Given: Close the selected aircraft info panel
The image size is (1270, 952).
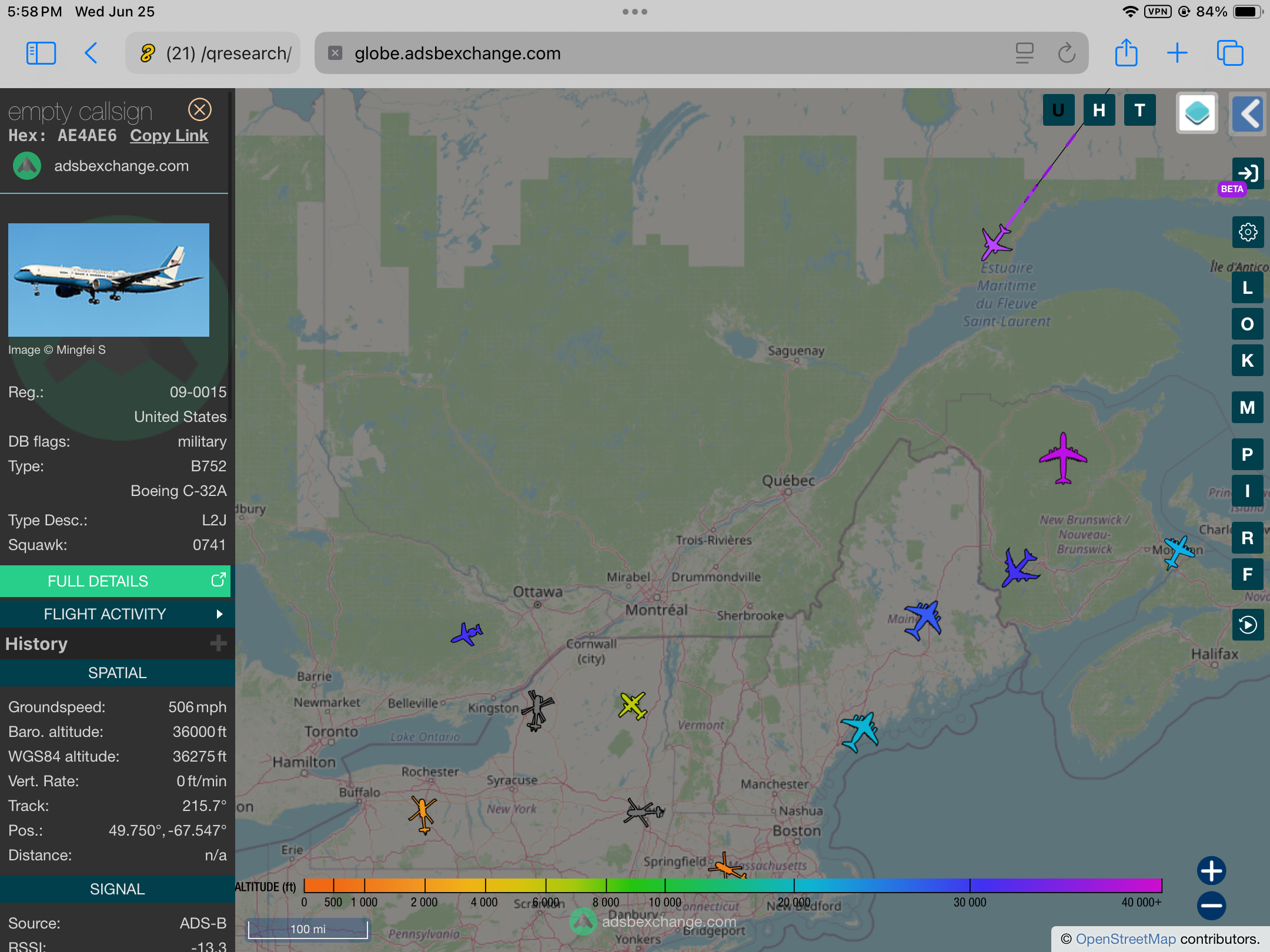Looking at the screenshot, I should coord(200,110).
